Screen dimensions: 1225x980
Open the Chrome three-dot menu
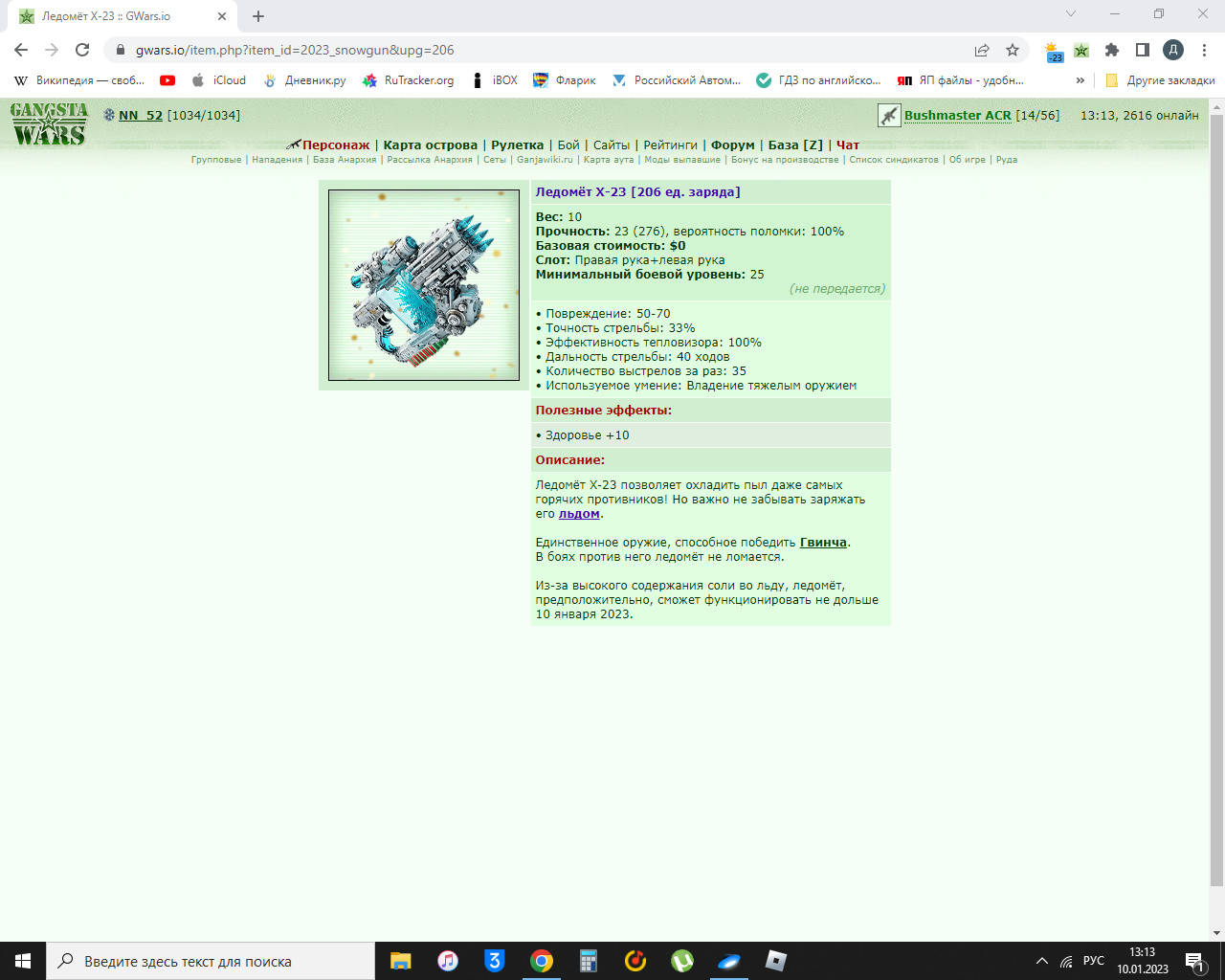[x=1204, y=50]
